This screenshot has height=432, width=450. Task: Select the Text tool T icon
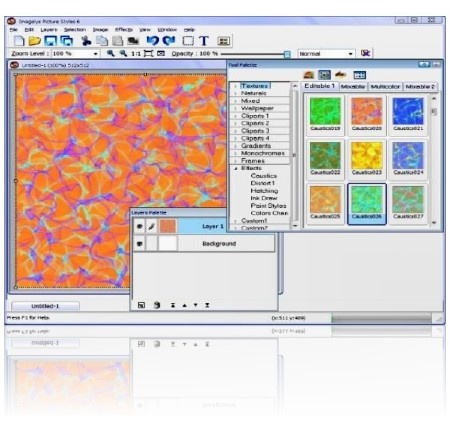click(x=204, y=41)
